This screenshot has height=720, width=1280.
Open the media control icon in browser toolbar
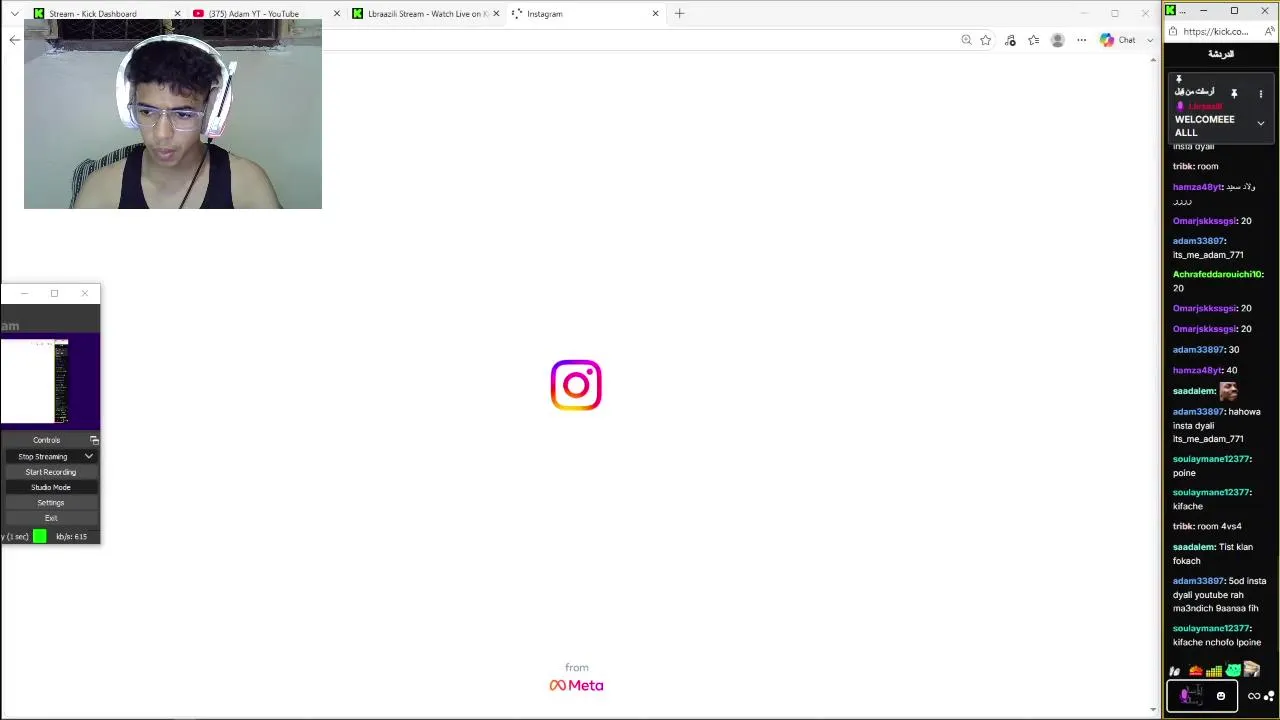tap(1010, 40)
